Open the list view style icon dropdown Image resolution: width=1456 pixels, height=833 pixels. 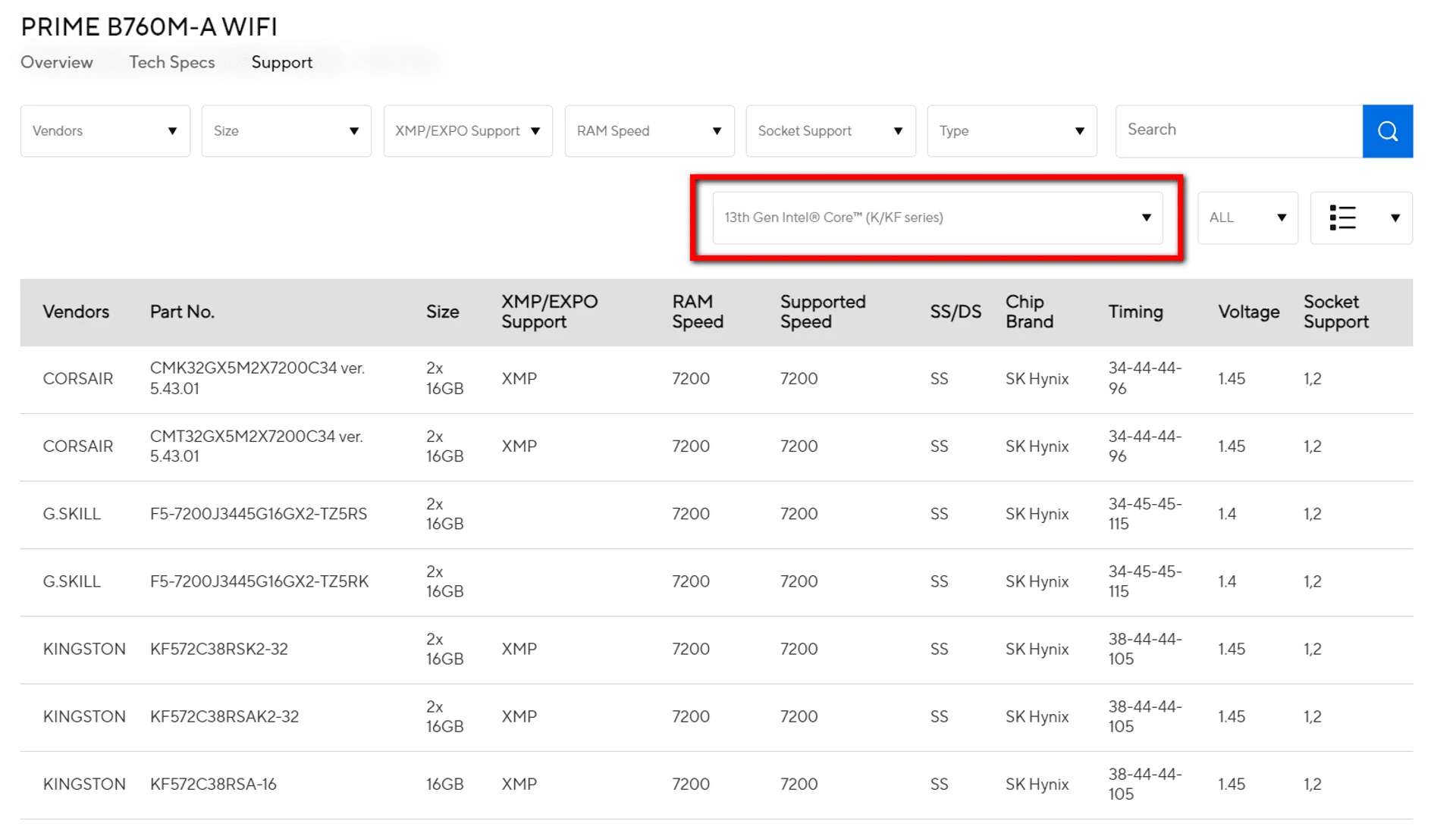click(x=1361, y=218)
